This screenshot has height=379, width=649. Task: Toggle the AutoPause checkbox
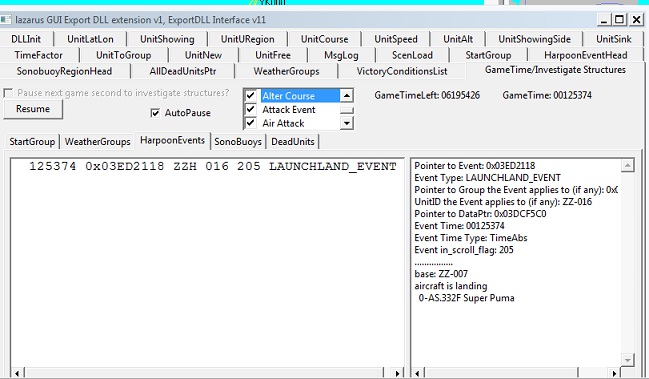(x=155, y=113)
